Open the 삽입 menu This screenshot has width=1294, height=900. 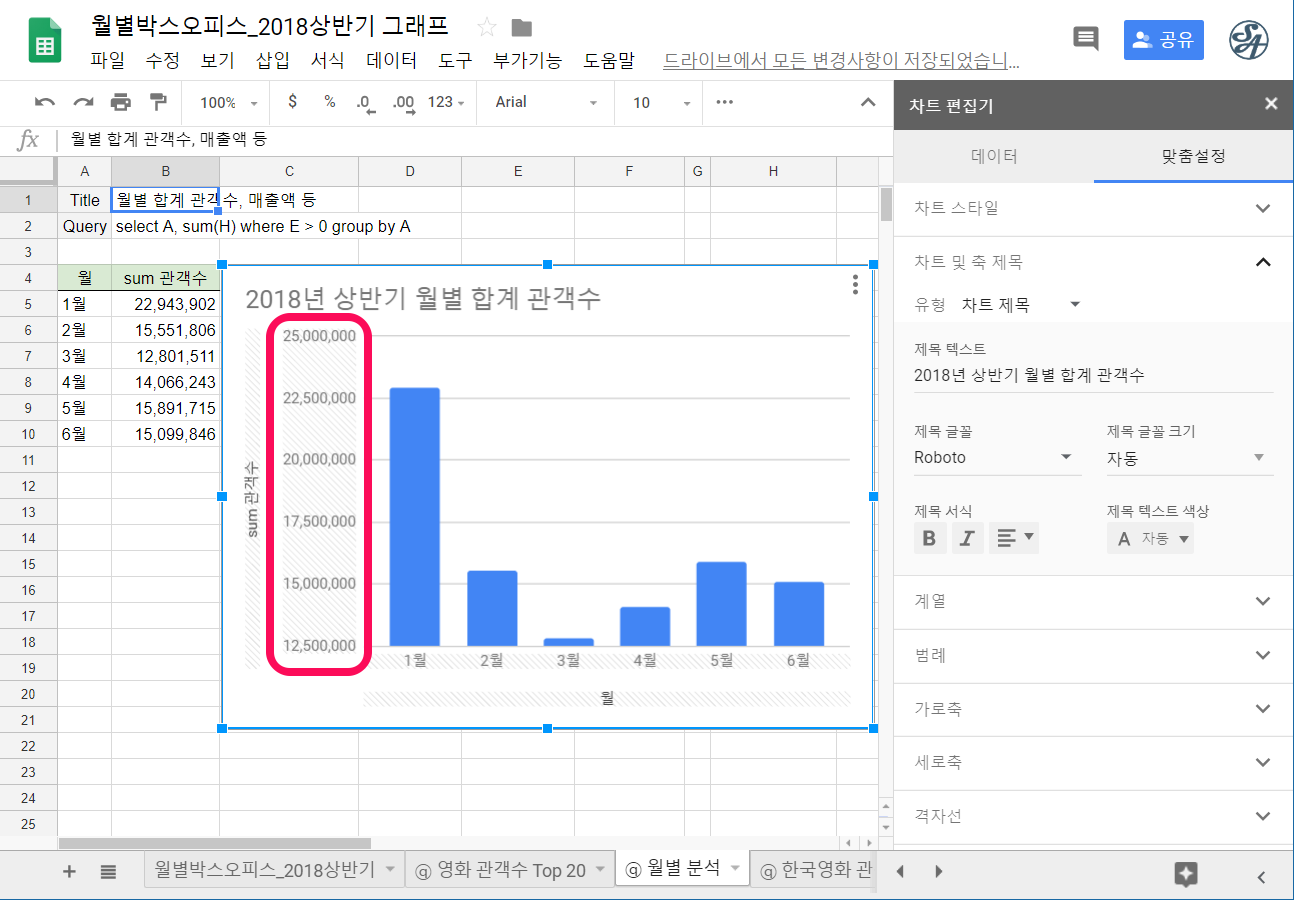(271, 60)
